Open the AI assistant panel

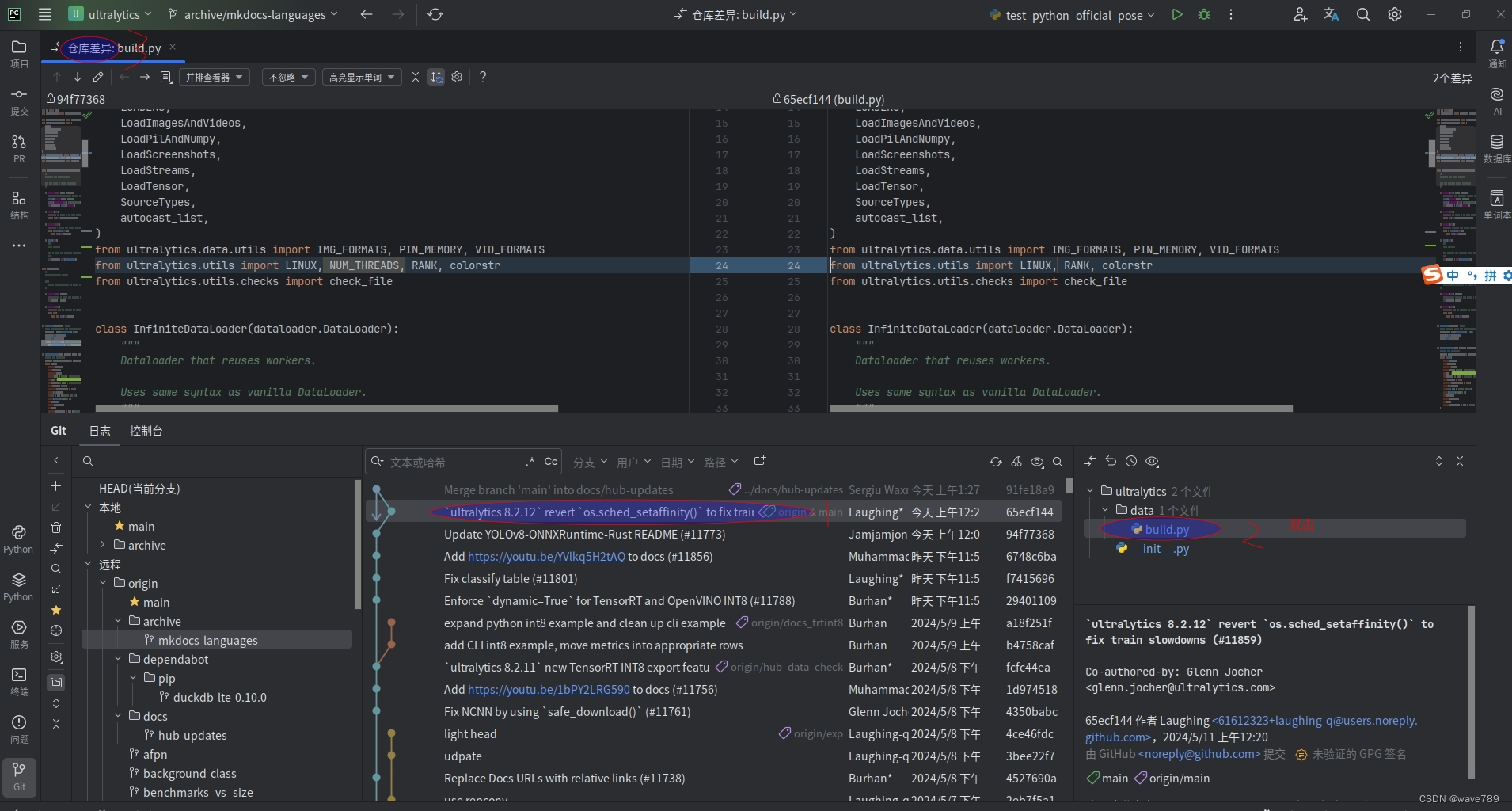pyautogui.click(x=1496, y=101)
